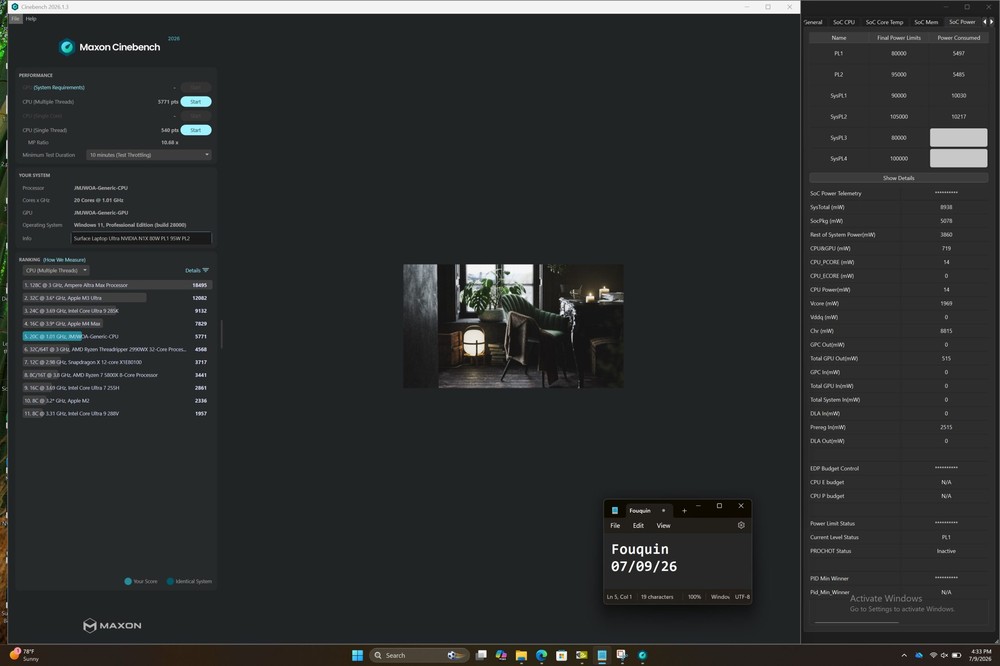Expand the ranking Details section
Screen dimensions: 1000x666
[196, 270]
